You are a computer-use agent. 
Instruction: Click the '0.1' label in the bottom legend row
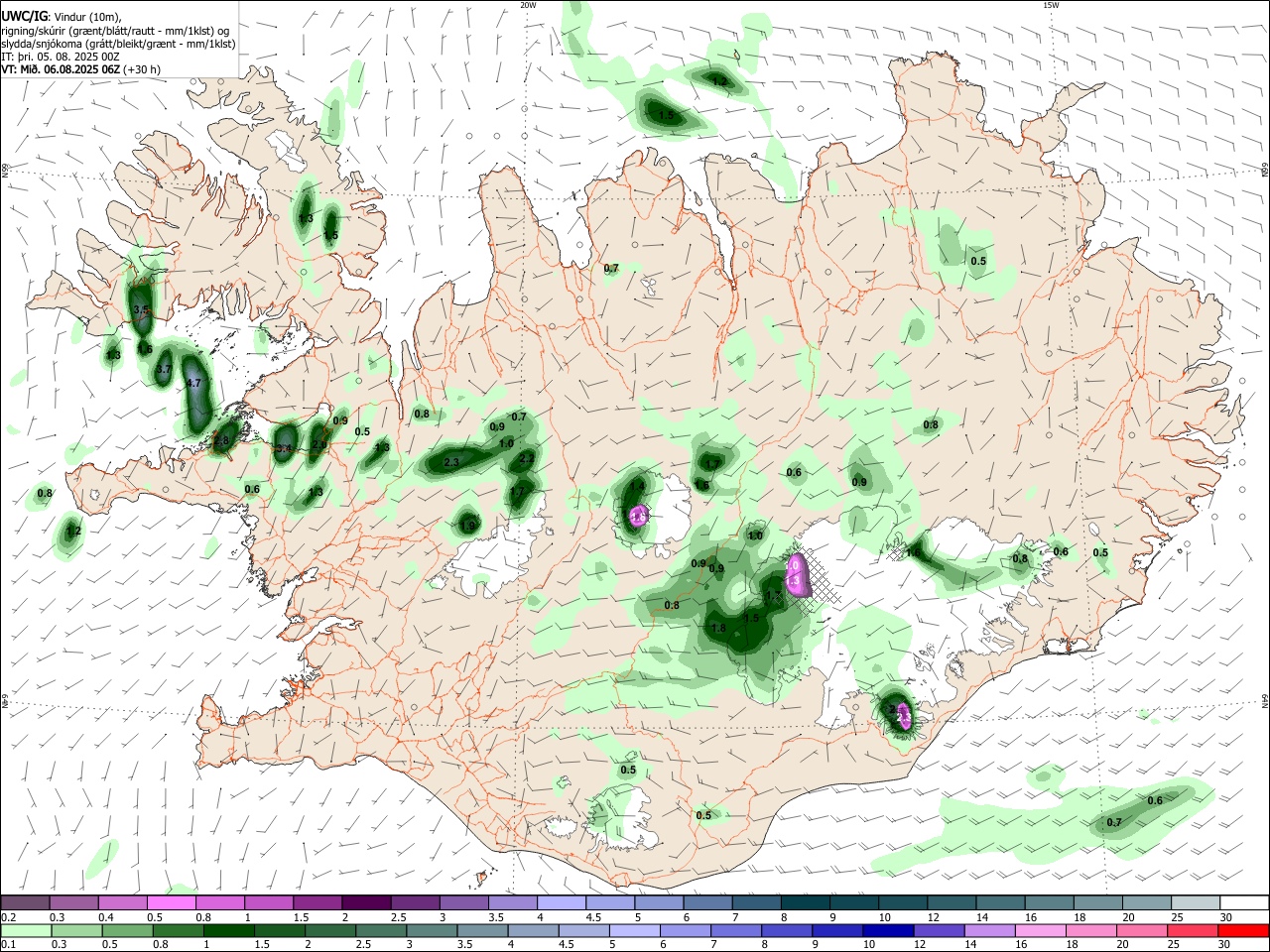(x=9, y=945)
